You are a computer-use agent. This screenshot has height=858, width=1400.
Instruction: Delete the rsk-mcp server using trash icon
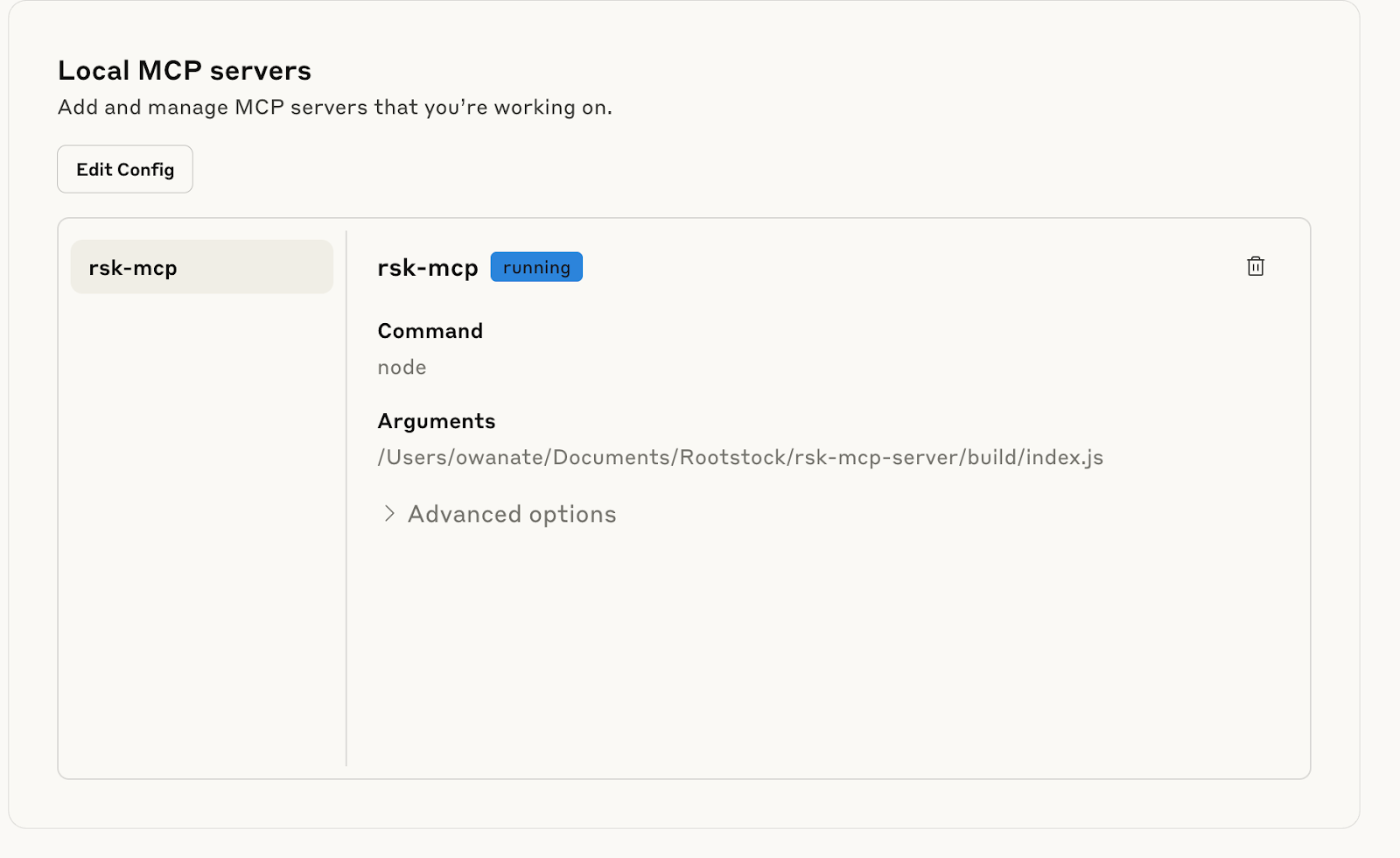pos(1255,266)
